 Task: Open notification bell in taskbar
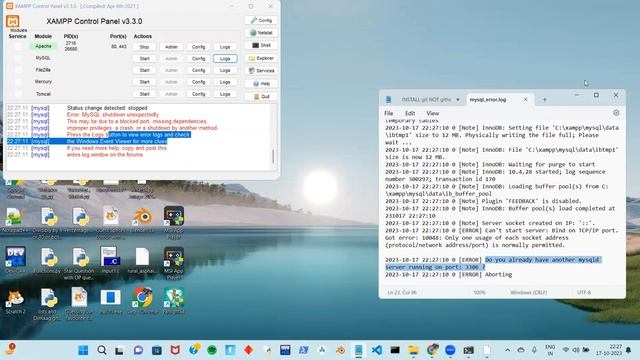pos(629,350)
